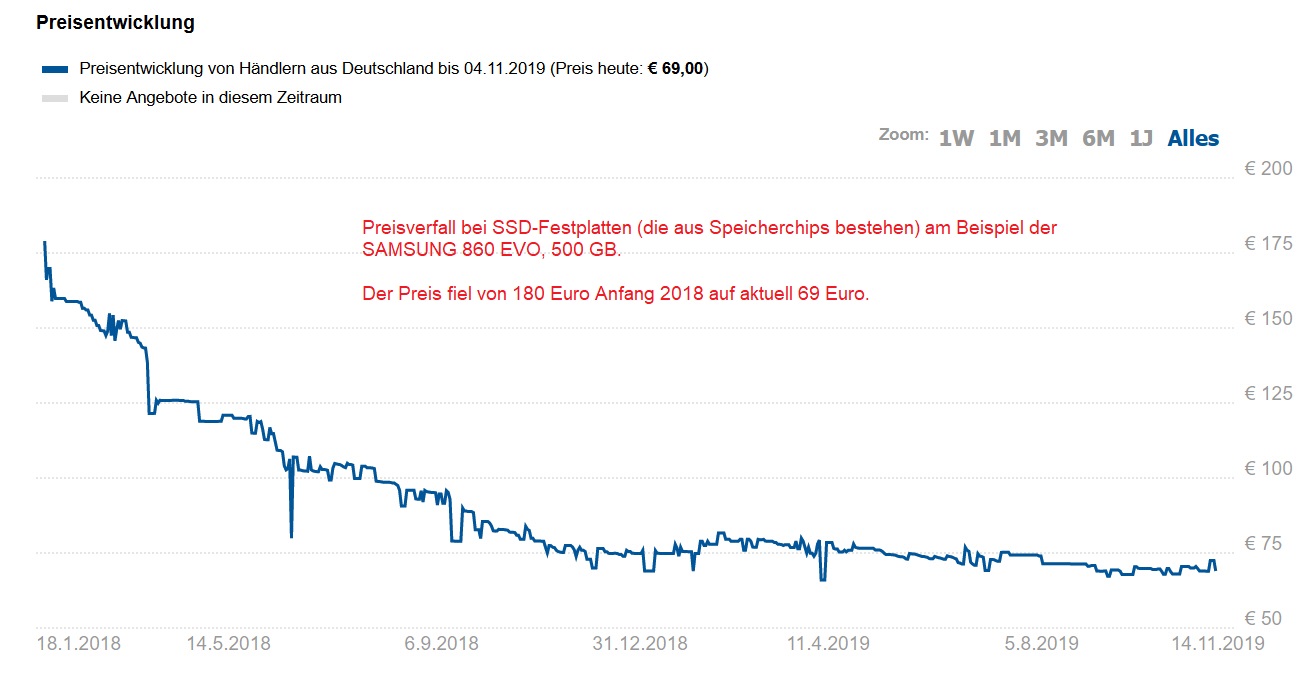Click the blue legend color swatch

coord(55,70)
